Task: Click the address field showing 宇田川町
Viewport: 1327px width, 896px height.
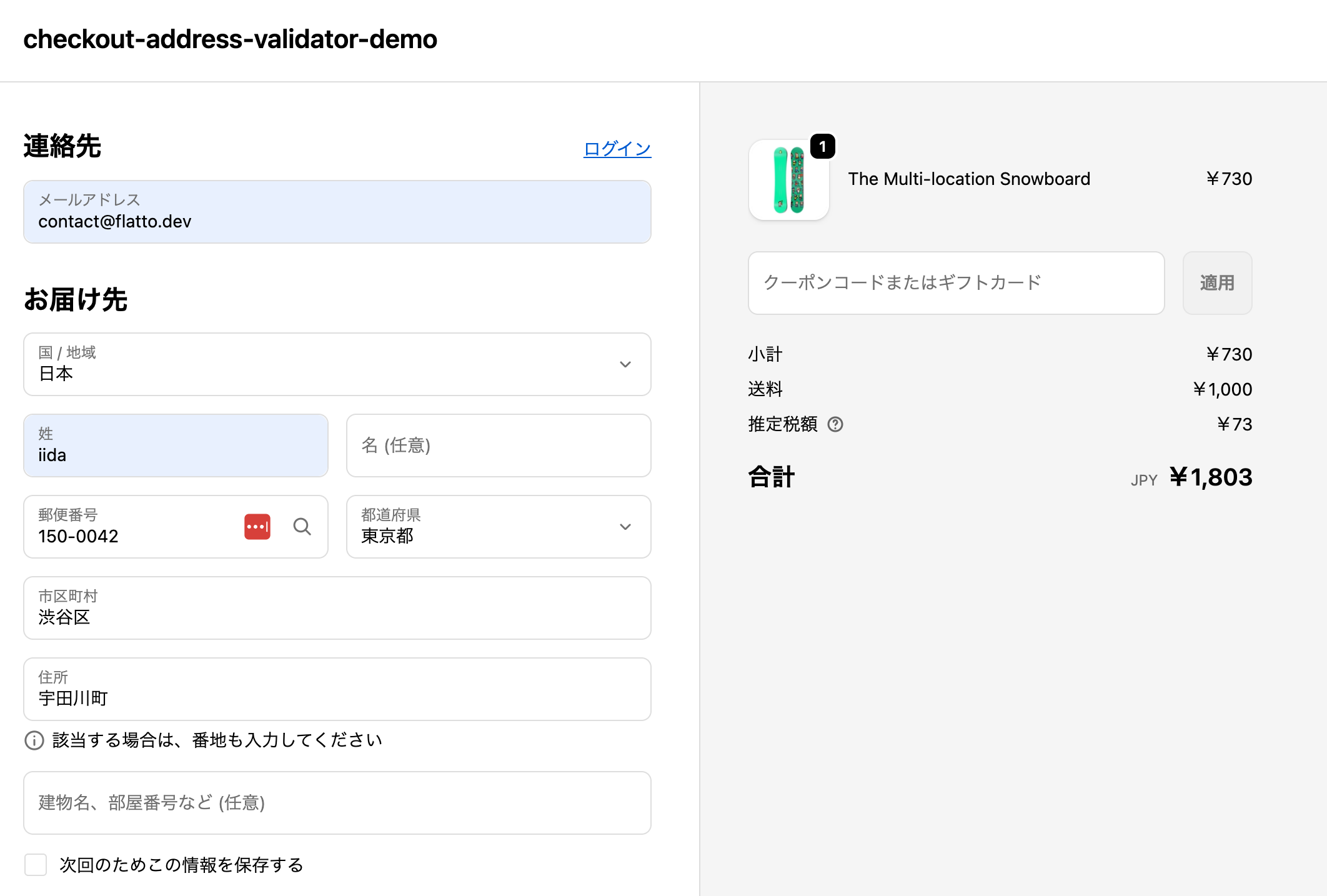Action: (337, 689)
